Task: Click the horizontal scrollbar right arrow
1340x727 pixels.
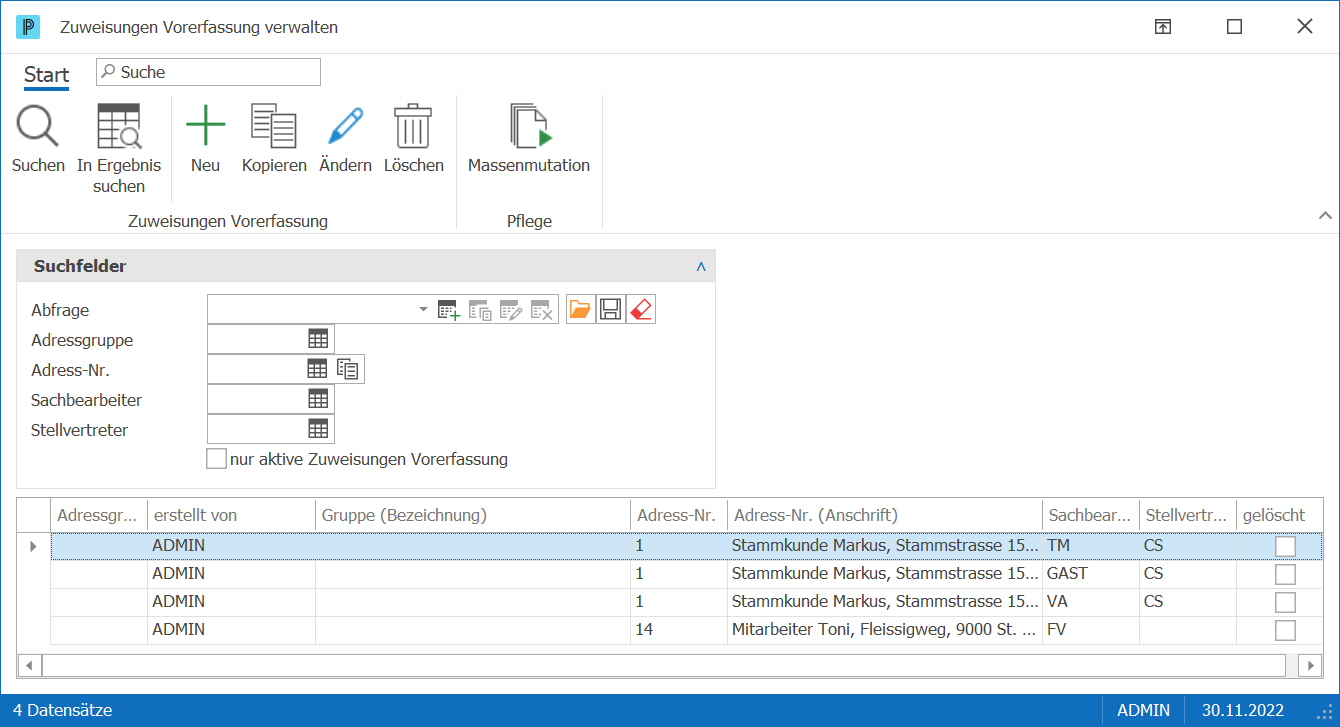Action: (1309, 665)
